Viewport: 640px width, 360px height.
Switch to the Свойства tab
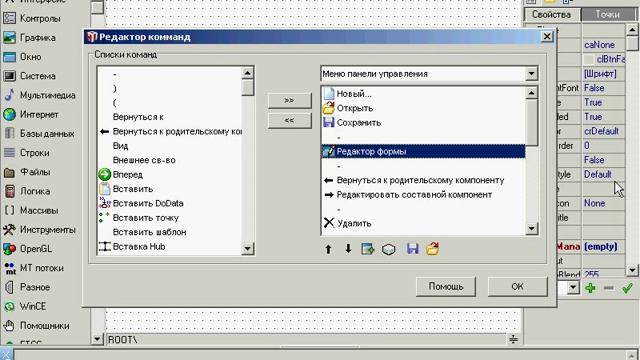point(551,15)
